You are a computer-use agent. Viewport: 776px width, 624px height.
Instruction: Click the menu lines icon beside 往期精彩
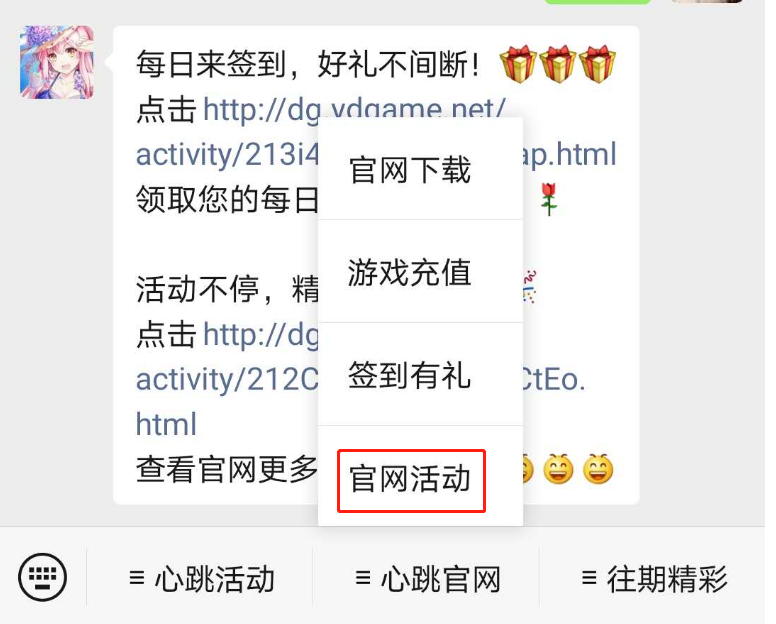coord(588,577)
